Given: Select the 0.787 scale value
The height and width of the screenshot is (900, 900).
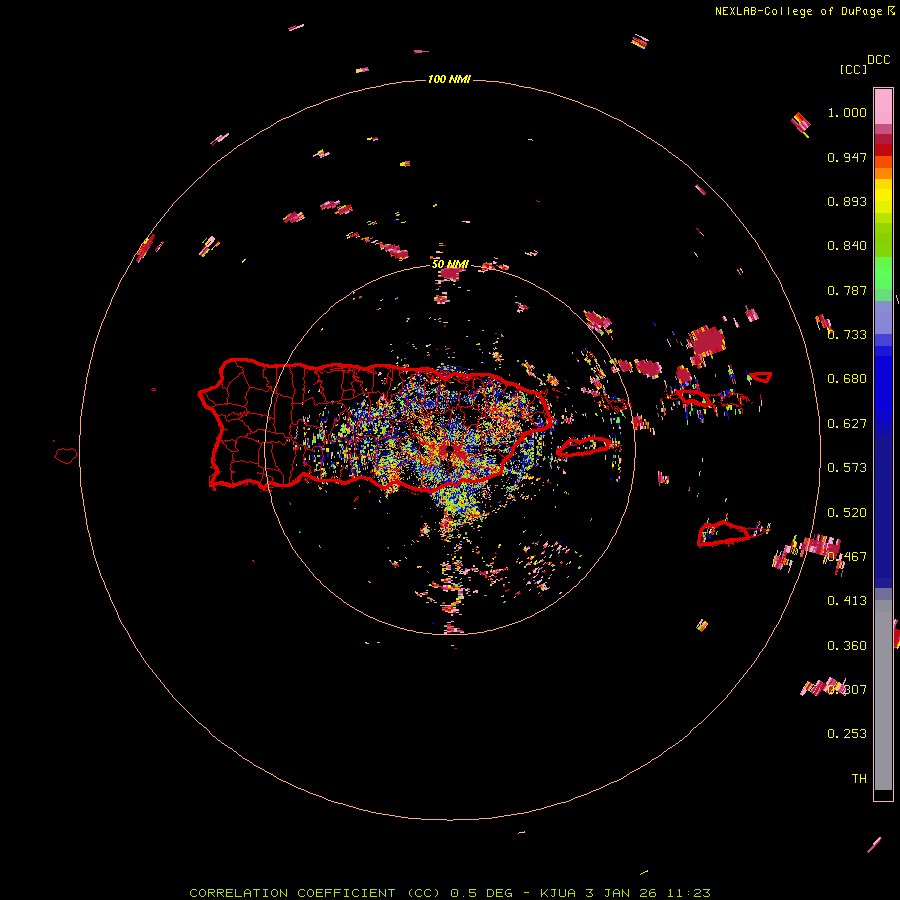Looking at the screenshot, I should (847, 290).
